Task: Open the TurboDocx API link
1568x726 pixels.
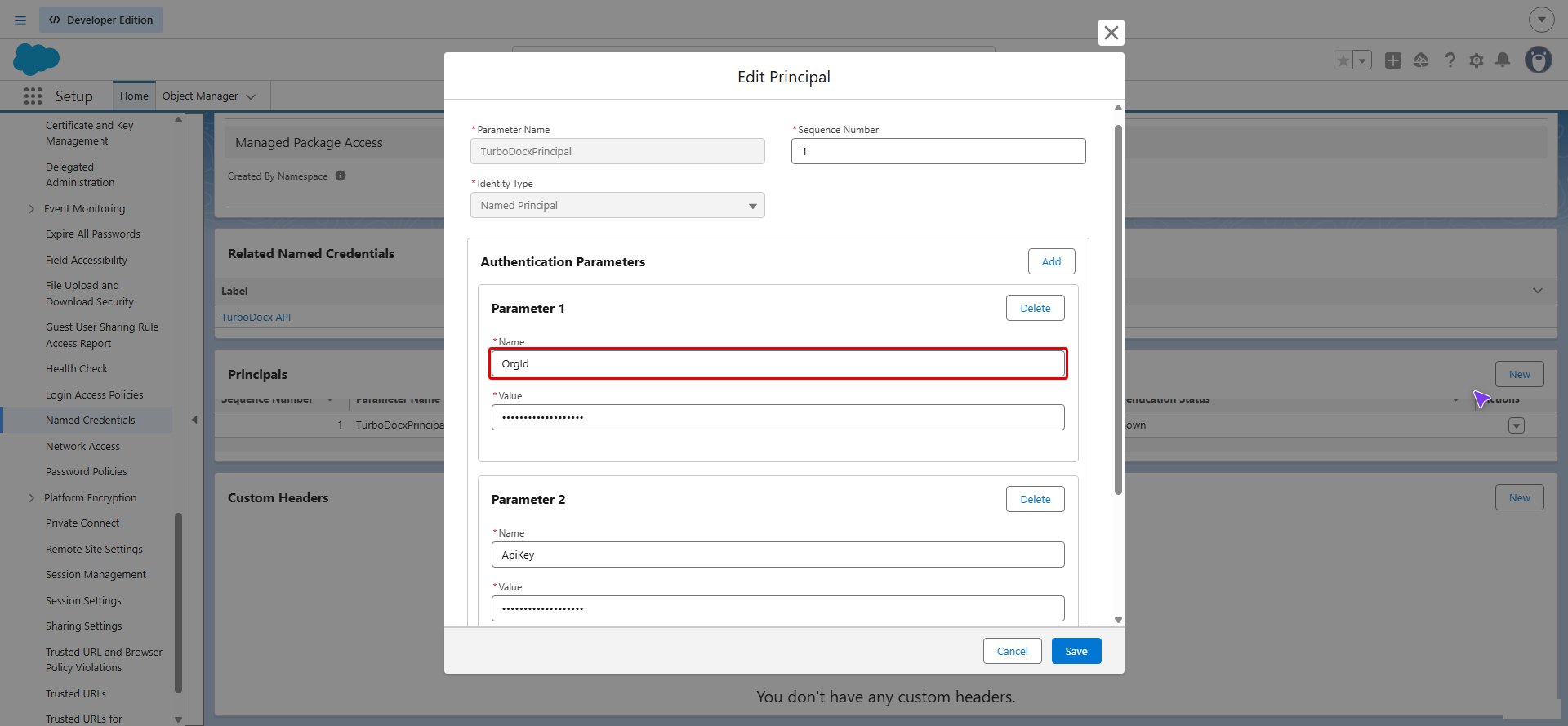Action: tap(256, 318)
